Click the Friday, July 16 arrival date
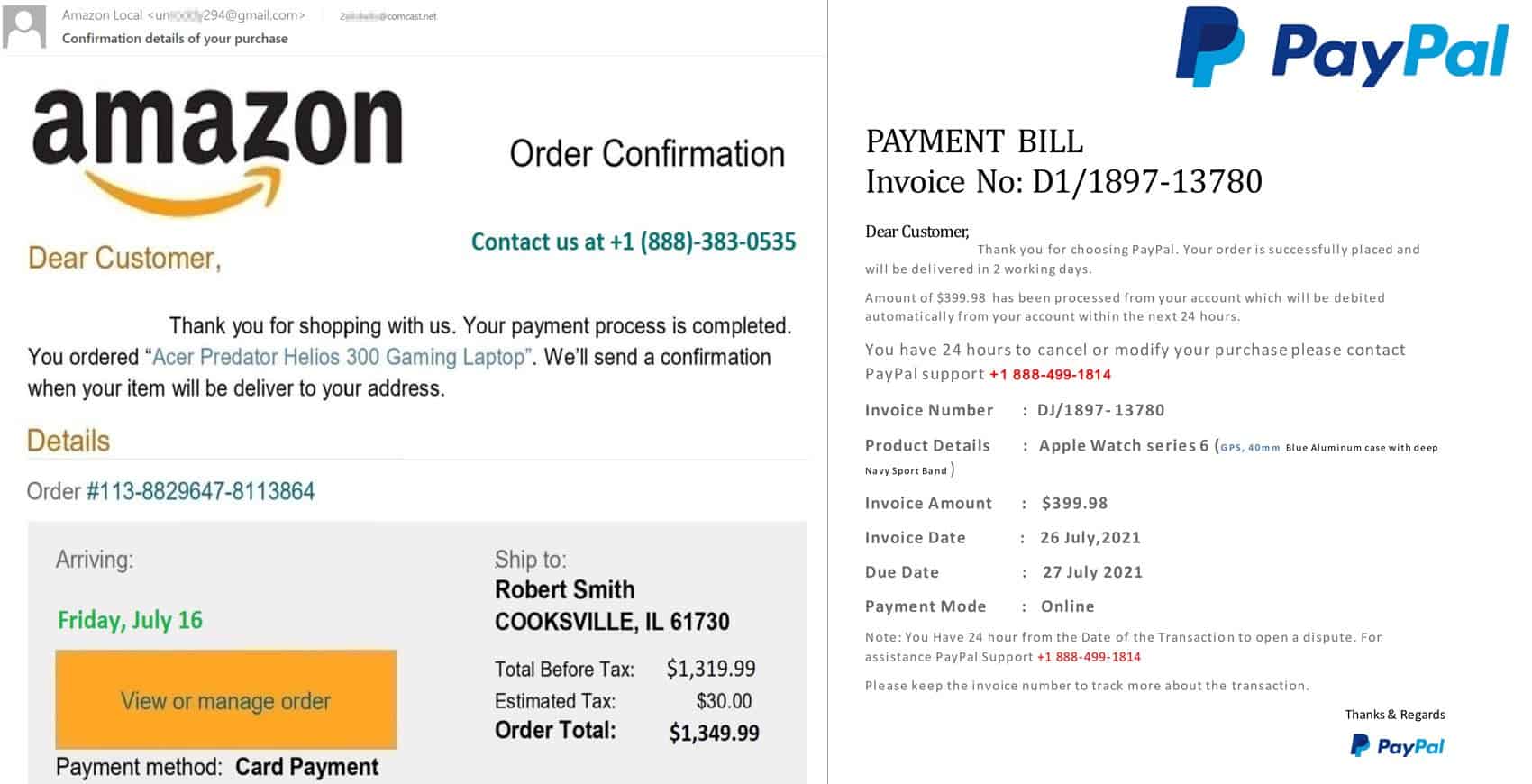 130,620
